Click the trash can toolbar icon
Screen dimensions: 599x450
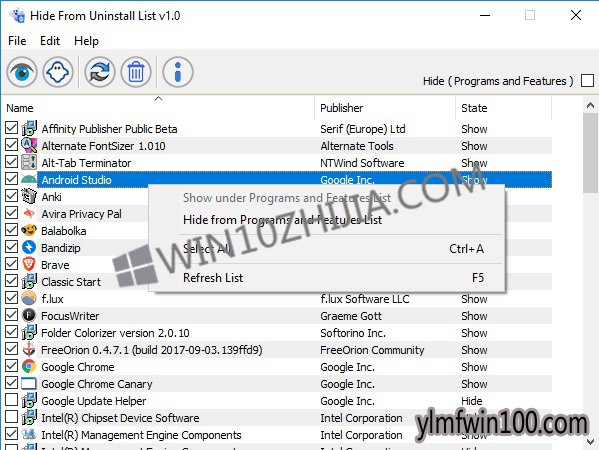point(136,72)
